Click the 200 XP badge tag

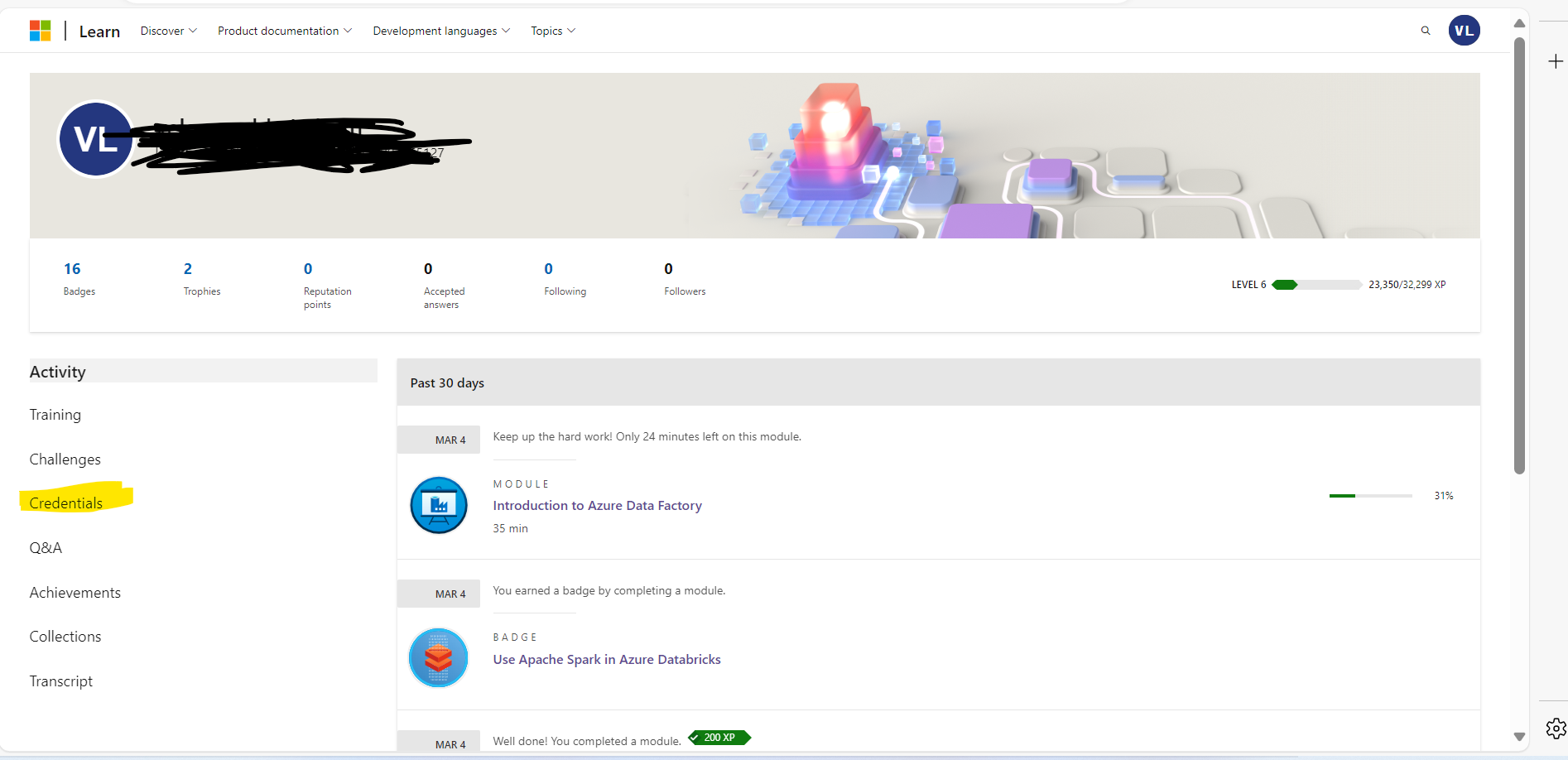(719, 738)
